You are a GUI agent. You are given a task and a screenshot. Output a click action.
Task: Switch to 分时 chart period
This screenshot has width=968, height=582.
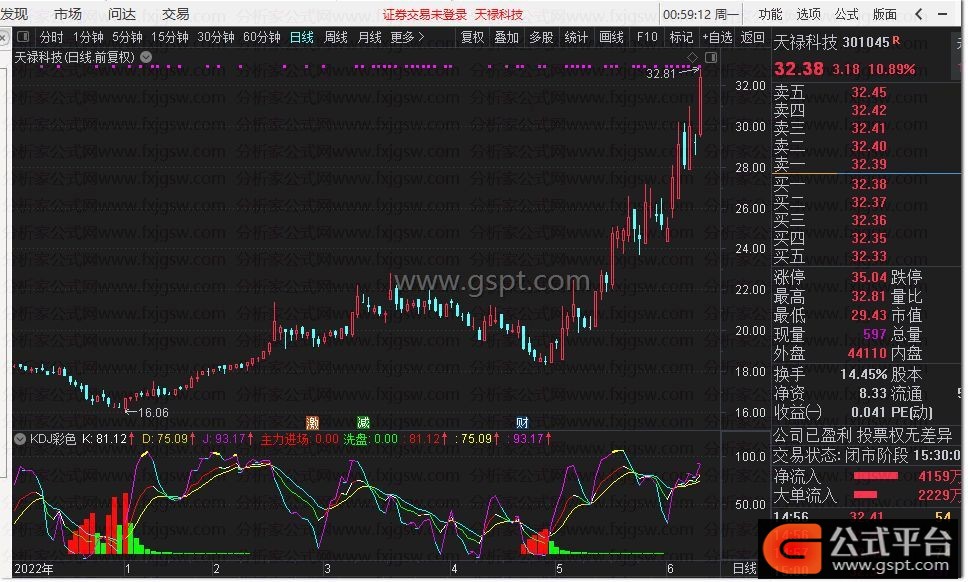pyautogui.click(x=52, y=37)
